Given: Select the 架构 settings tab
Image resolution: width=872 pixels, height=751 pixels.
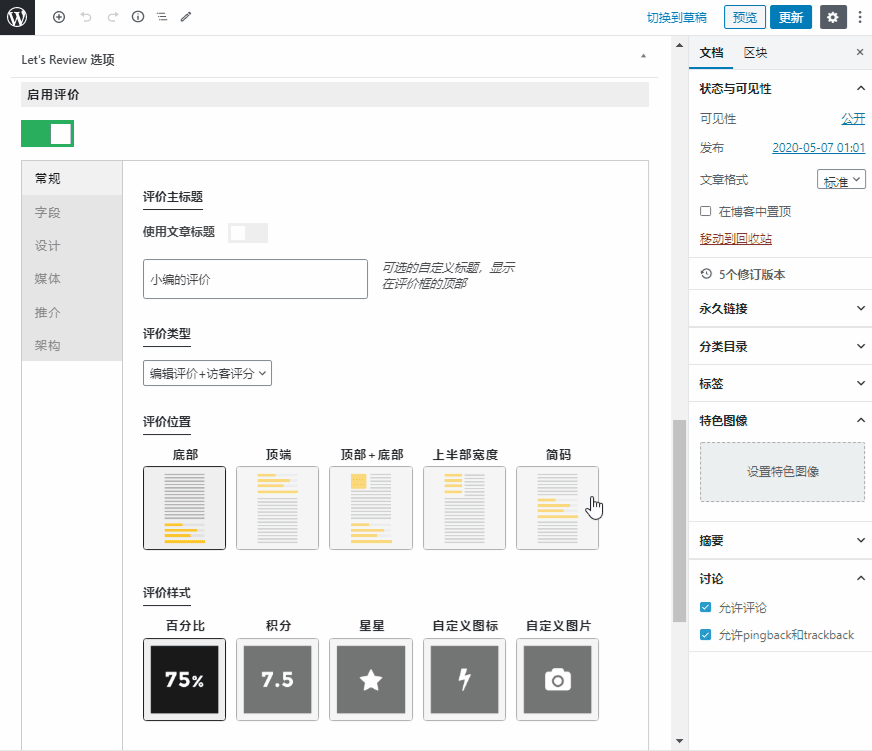Looking at the screenshot, I should (x=72, y=345).
